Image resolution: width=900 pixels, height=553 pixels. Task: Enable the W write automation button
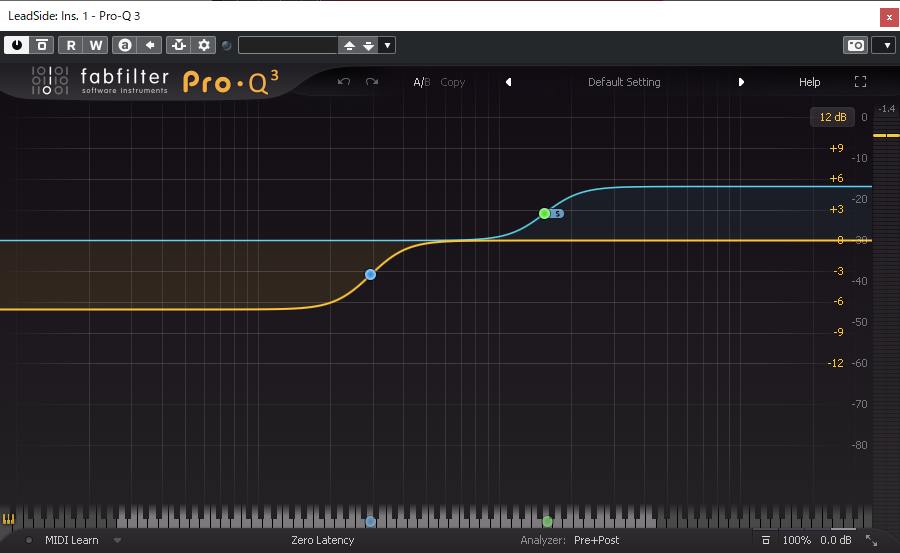[x=96, y=45]
